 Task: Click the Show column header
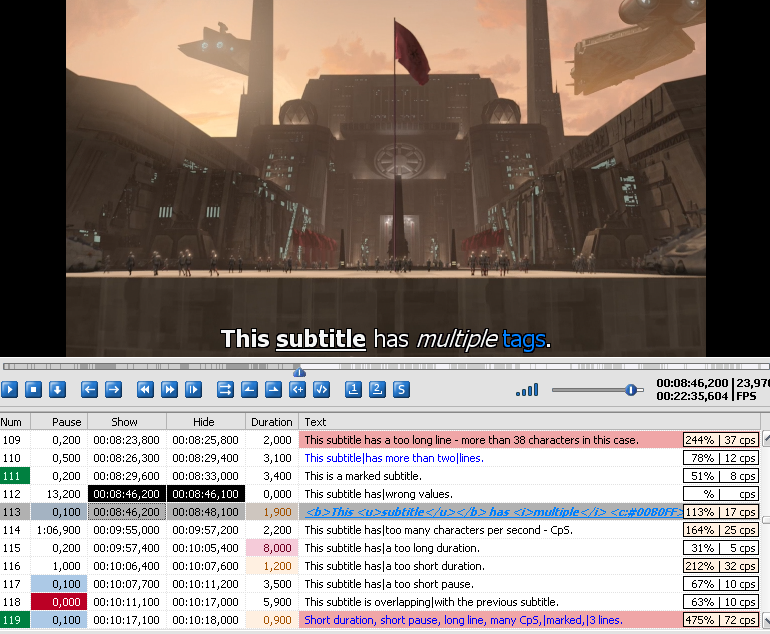(x=127, y=422)
